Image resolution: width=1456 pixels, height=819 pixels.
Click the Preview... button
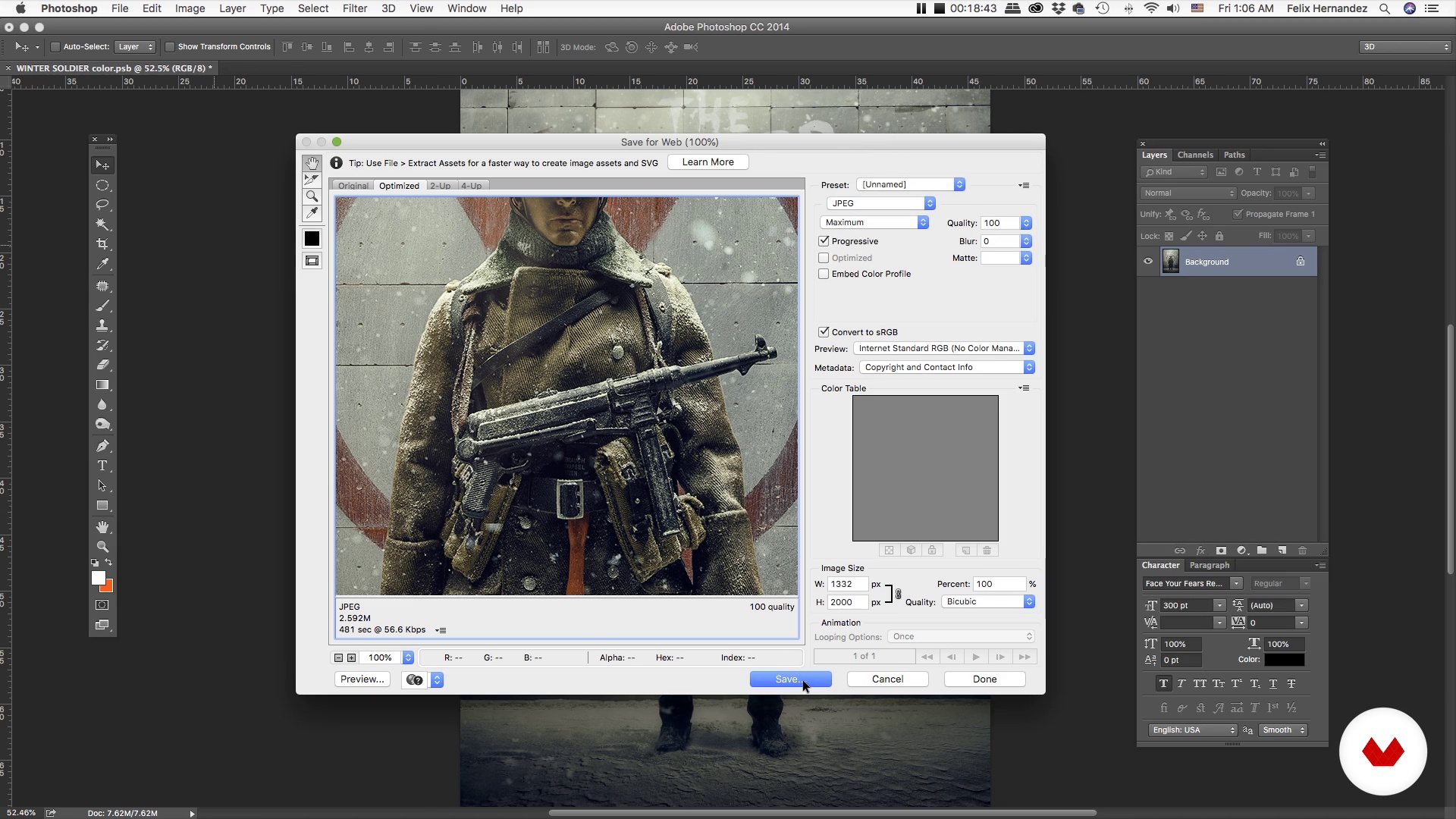(x=362, y=679)
